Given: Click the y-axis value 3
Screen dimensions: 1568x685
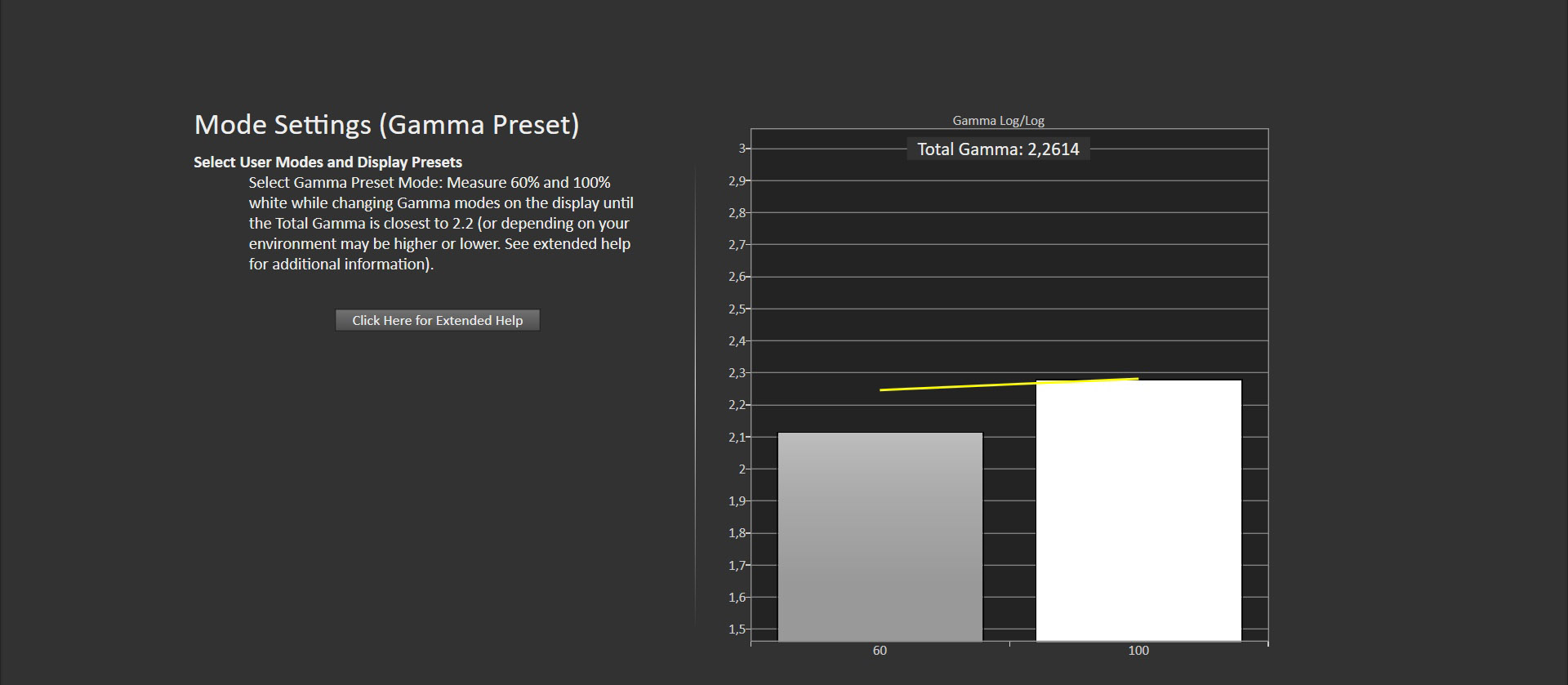Looking at the screenshot, I should (742, 149).
